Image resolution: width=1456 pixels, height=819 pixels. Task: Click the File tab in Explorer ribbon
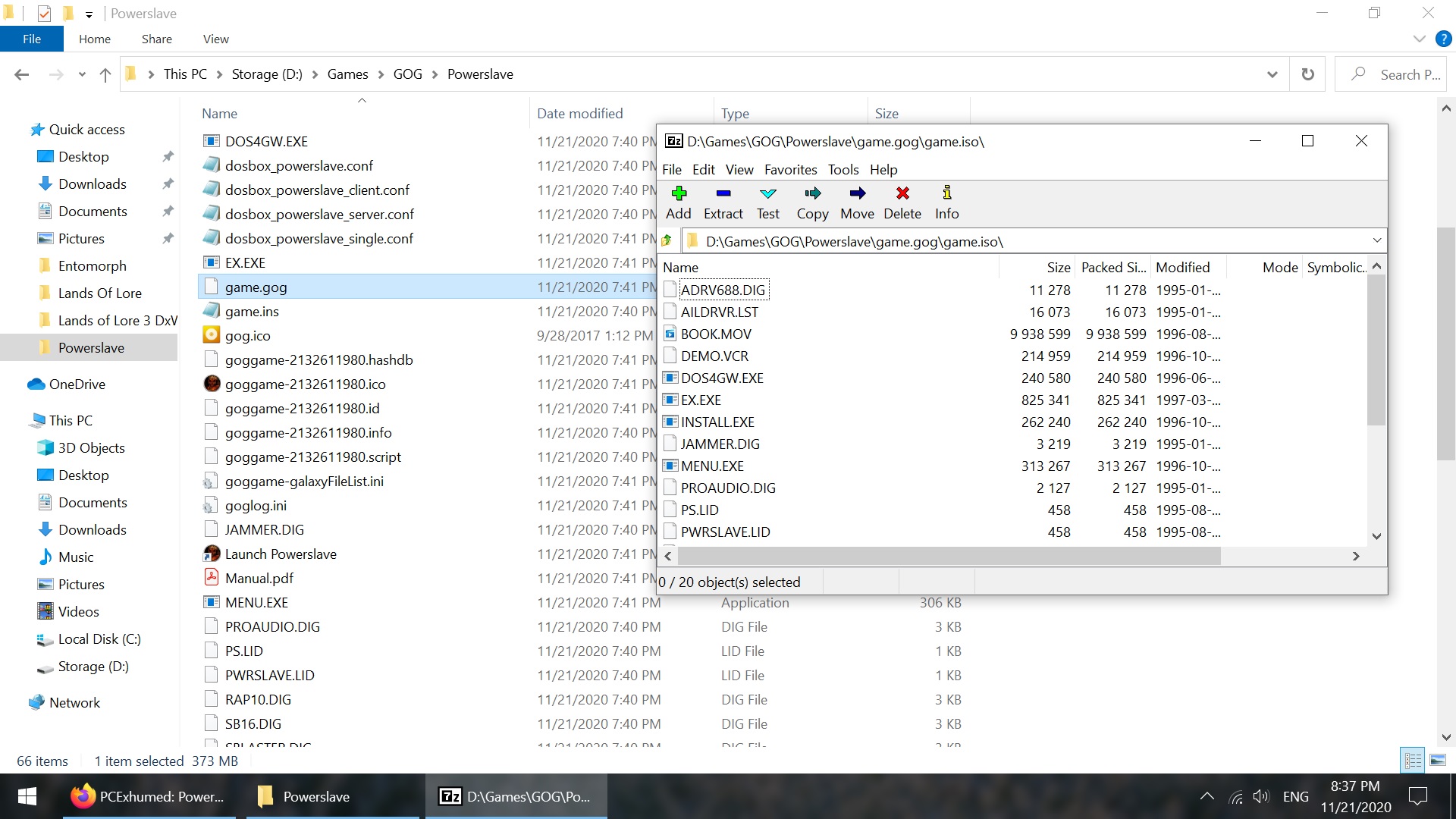point(32,39)
